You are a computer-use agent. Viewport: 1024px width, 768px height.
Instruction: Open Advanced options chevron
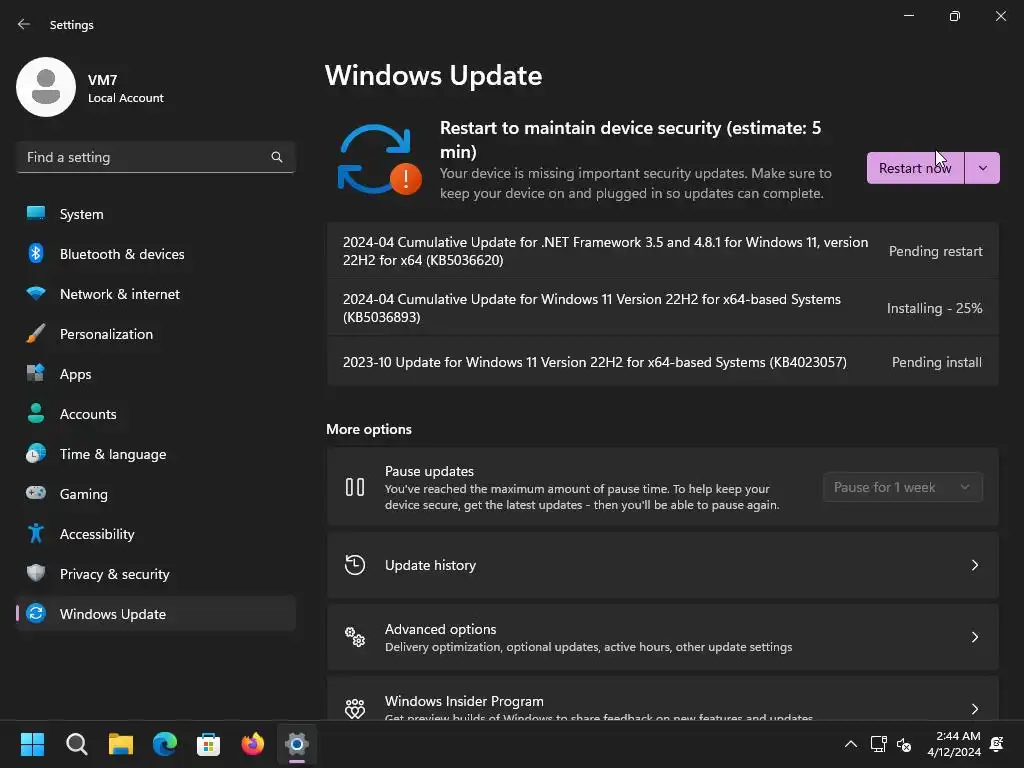[x=974, y=637]
